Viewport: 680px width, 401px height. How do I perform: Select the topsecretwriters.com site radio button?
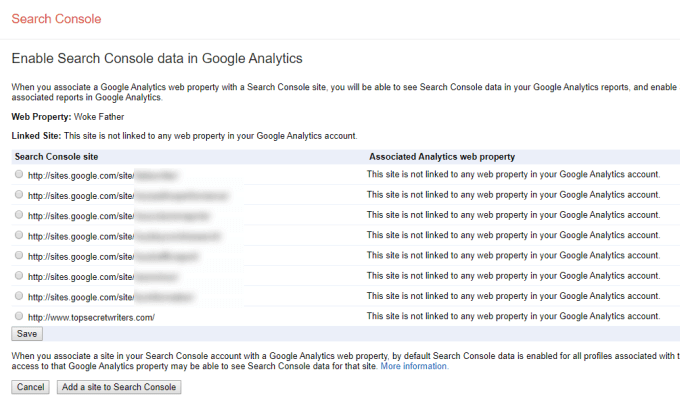click(x=19, y=316)
